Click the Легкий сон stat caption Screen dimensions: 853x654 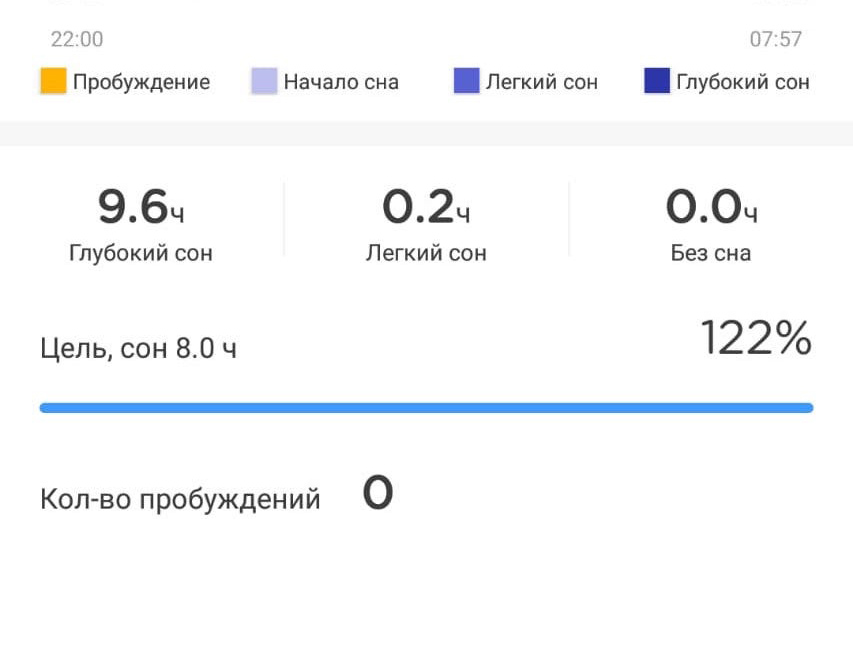coord(426,253)
